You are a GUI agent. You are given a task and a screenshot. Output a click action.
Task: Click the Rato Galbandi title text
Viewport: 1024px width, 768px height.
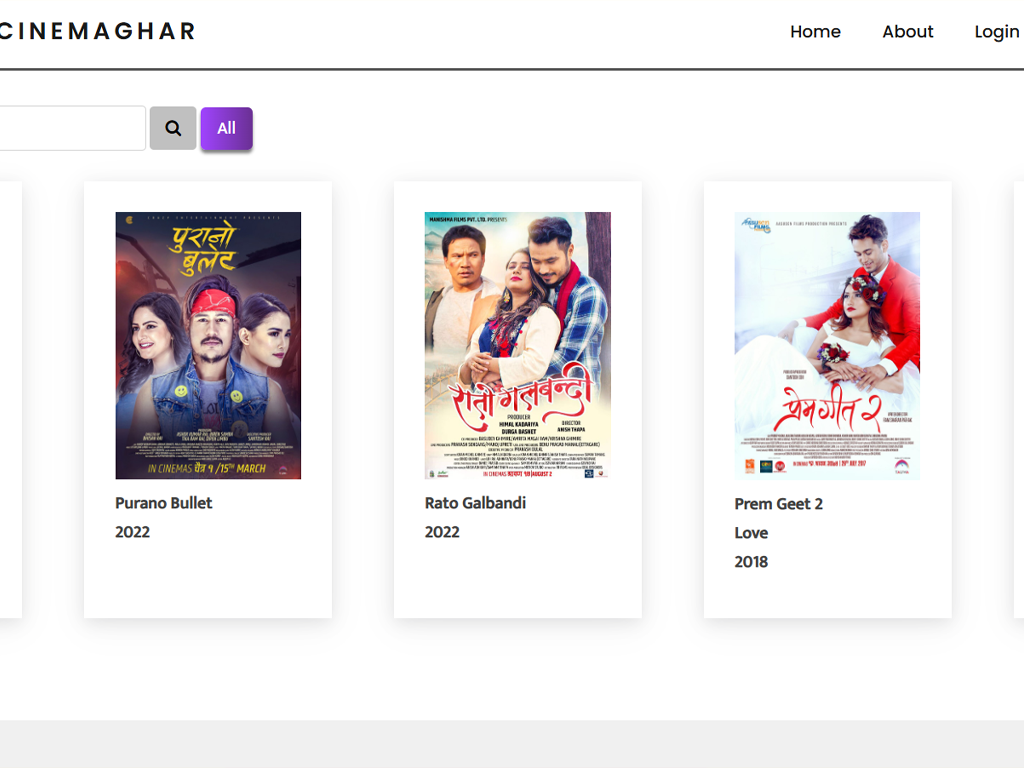click(475, 503)
